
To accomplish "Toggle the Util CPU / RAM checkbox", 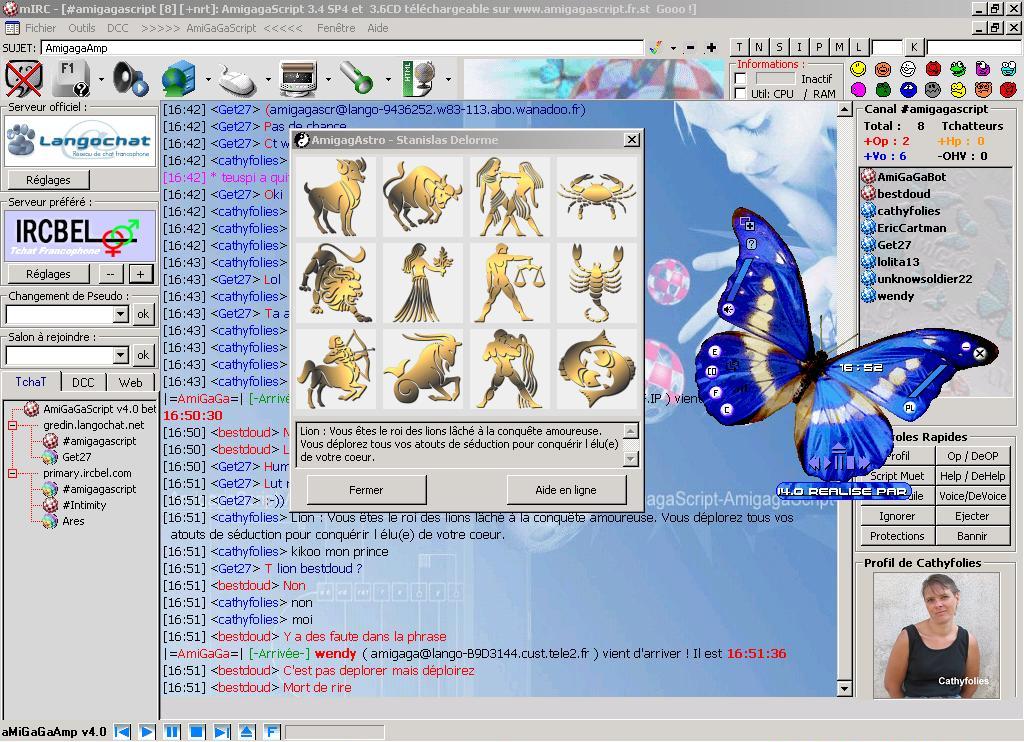I will pos(741,93).
